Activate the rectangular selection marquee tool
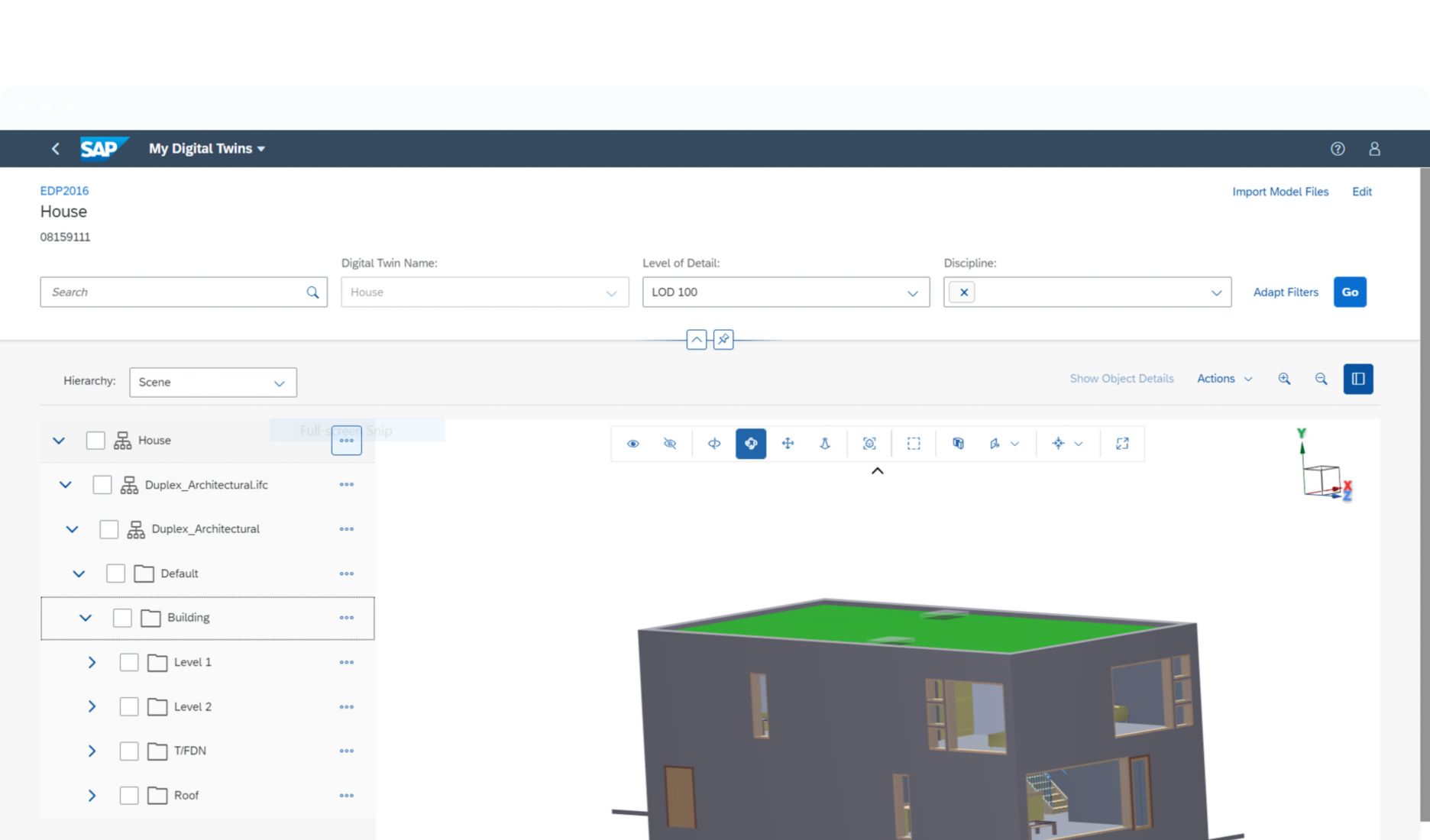This screenshot has height=840, width=1430. click(914, 443)
